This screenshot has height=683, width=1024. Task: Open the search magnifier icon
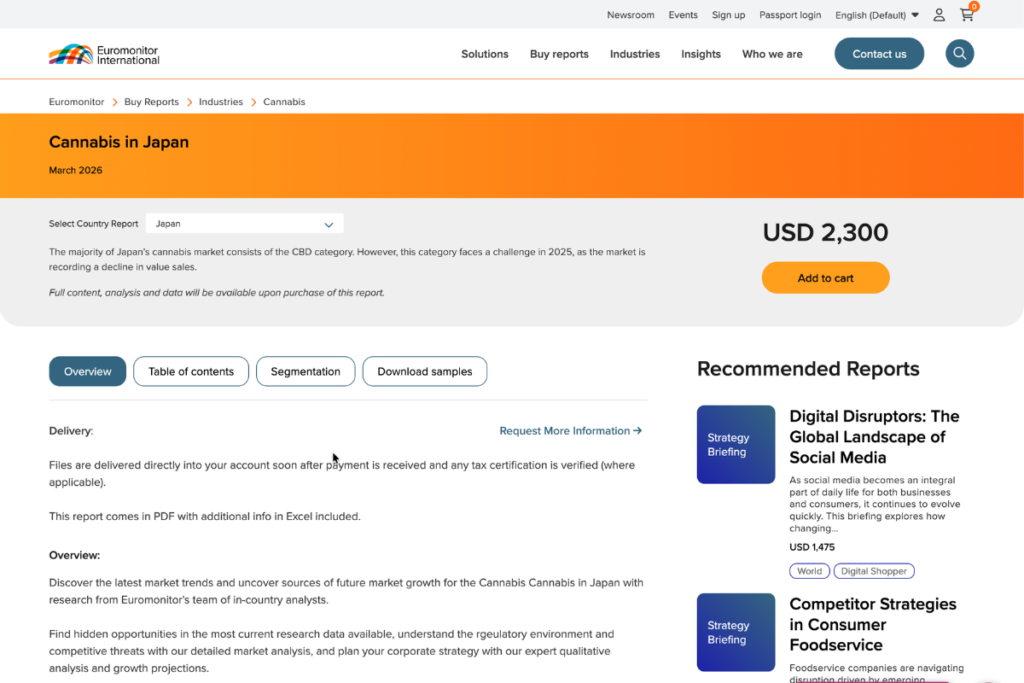pyautogui.click(x=959, y=54)
